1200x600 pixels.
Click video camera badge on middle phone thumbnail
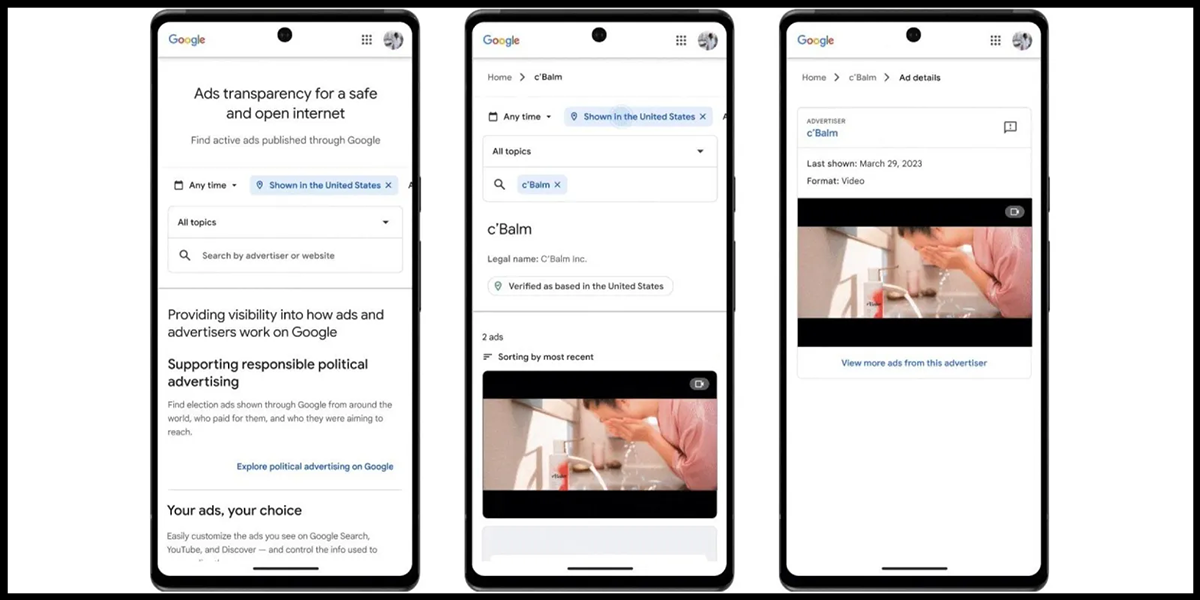coord(699,384)
